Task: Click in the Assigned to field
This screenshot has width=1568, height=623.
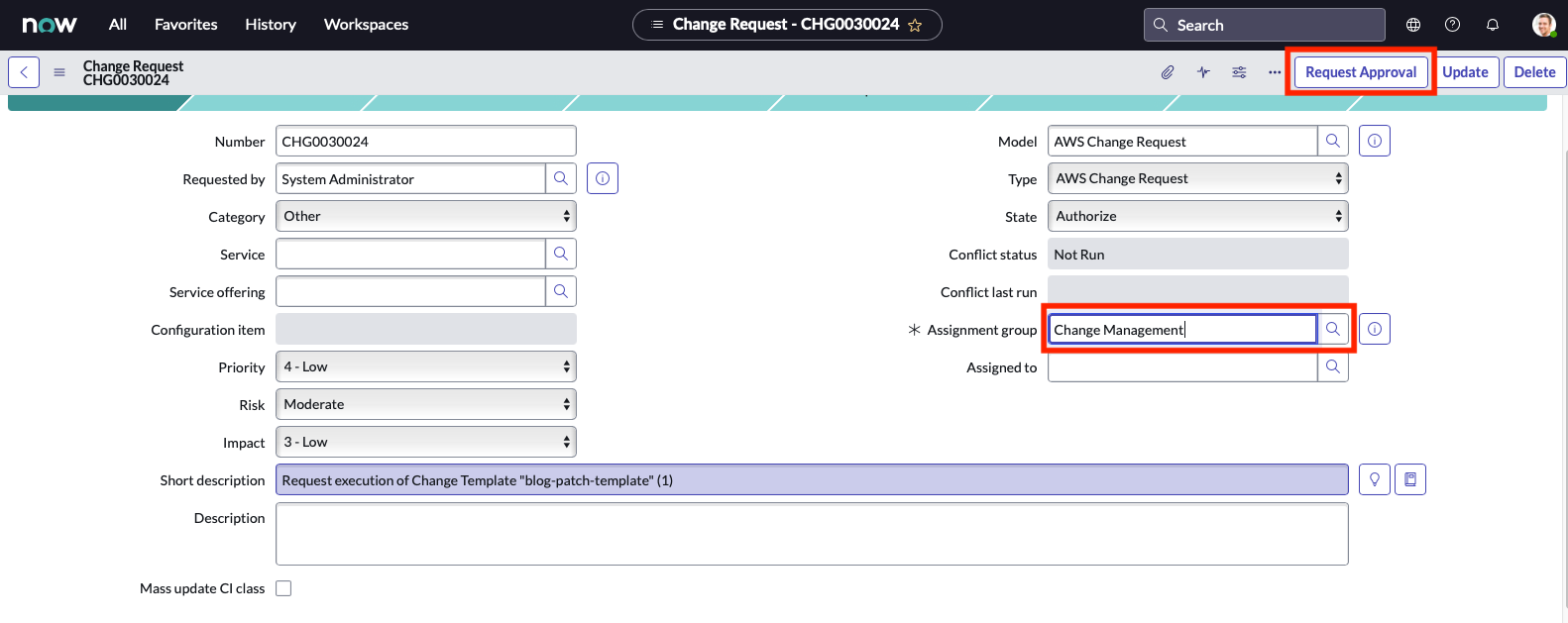Action: 1182,366
